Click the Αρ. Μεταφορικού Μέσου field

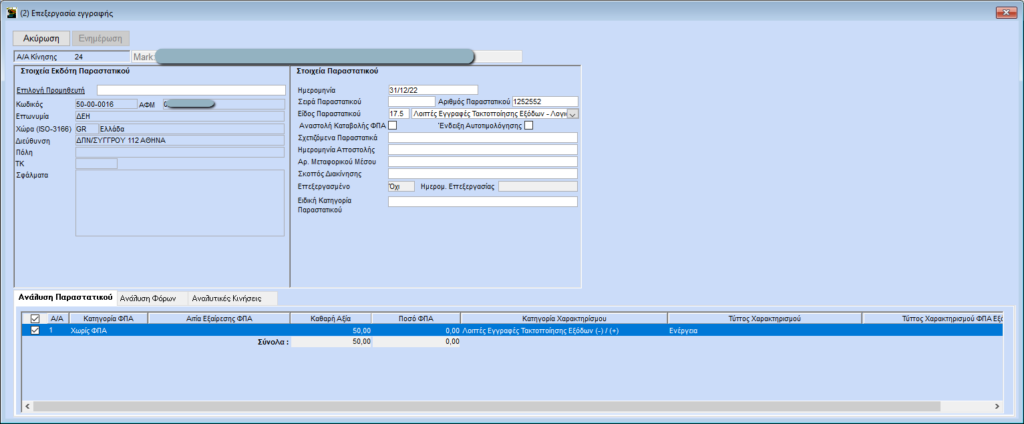pos(483,161)
